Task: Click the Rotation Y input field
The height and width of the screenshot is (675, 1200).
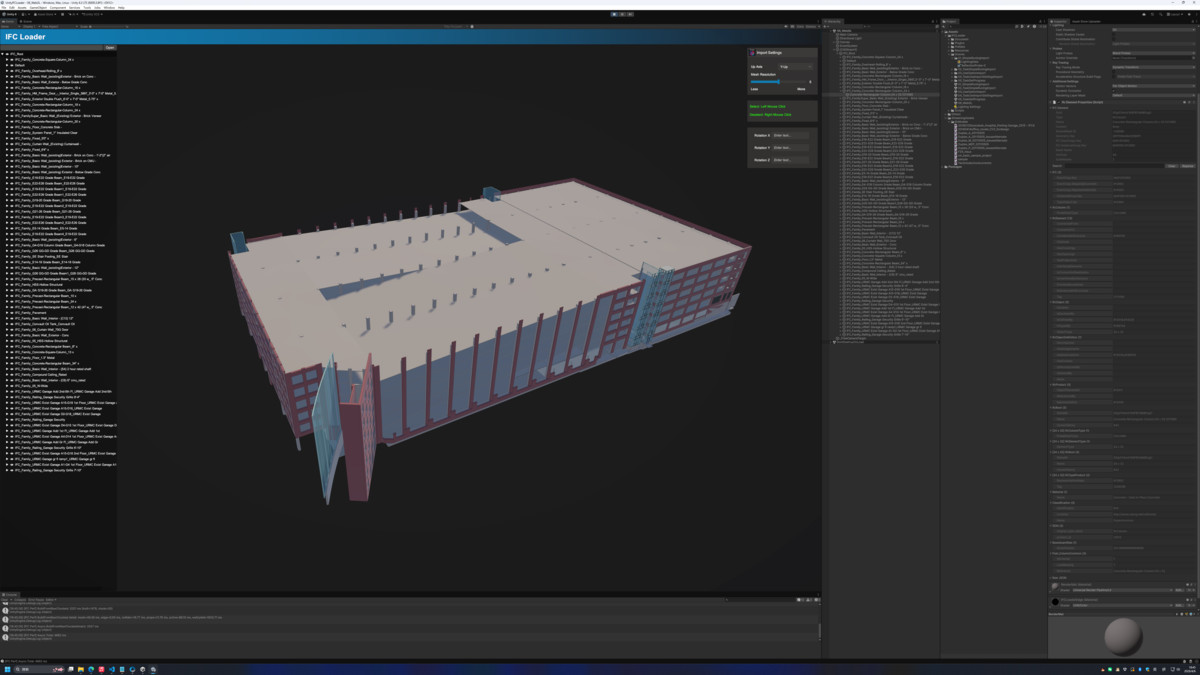Action: (x=790, y=147)
